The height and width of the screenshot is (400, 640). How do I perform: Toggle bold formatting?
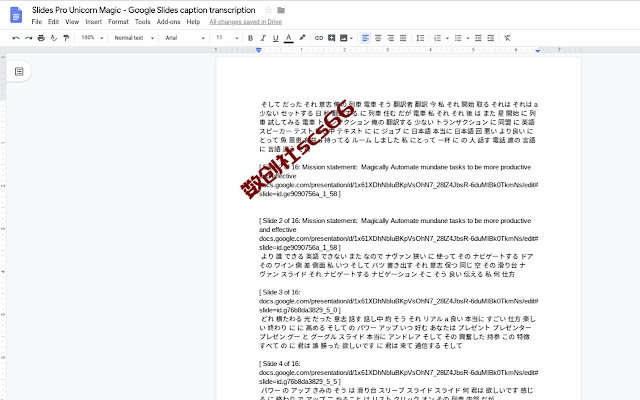tap(250, 38)
